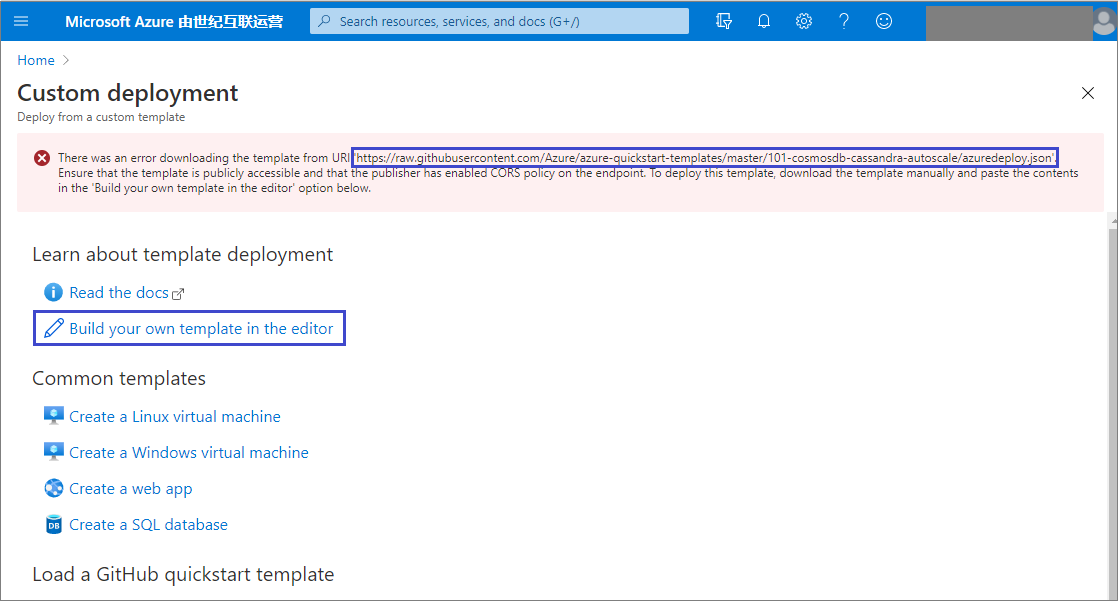Select Create a web app template
1118x601 pixels.
coord(130,489)
